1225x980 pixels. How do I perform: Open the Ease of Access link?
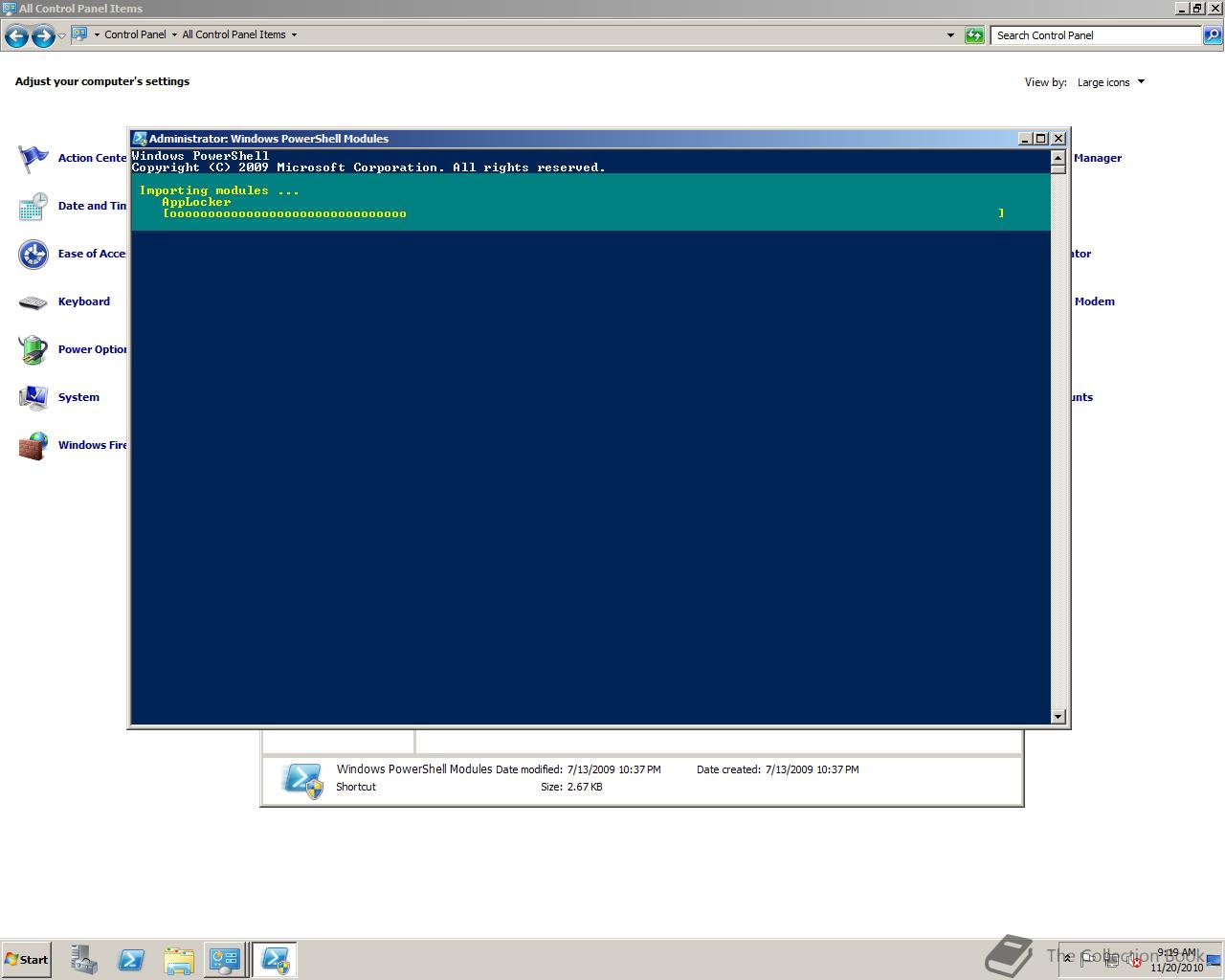(92, 254)
